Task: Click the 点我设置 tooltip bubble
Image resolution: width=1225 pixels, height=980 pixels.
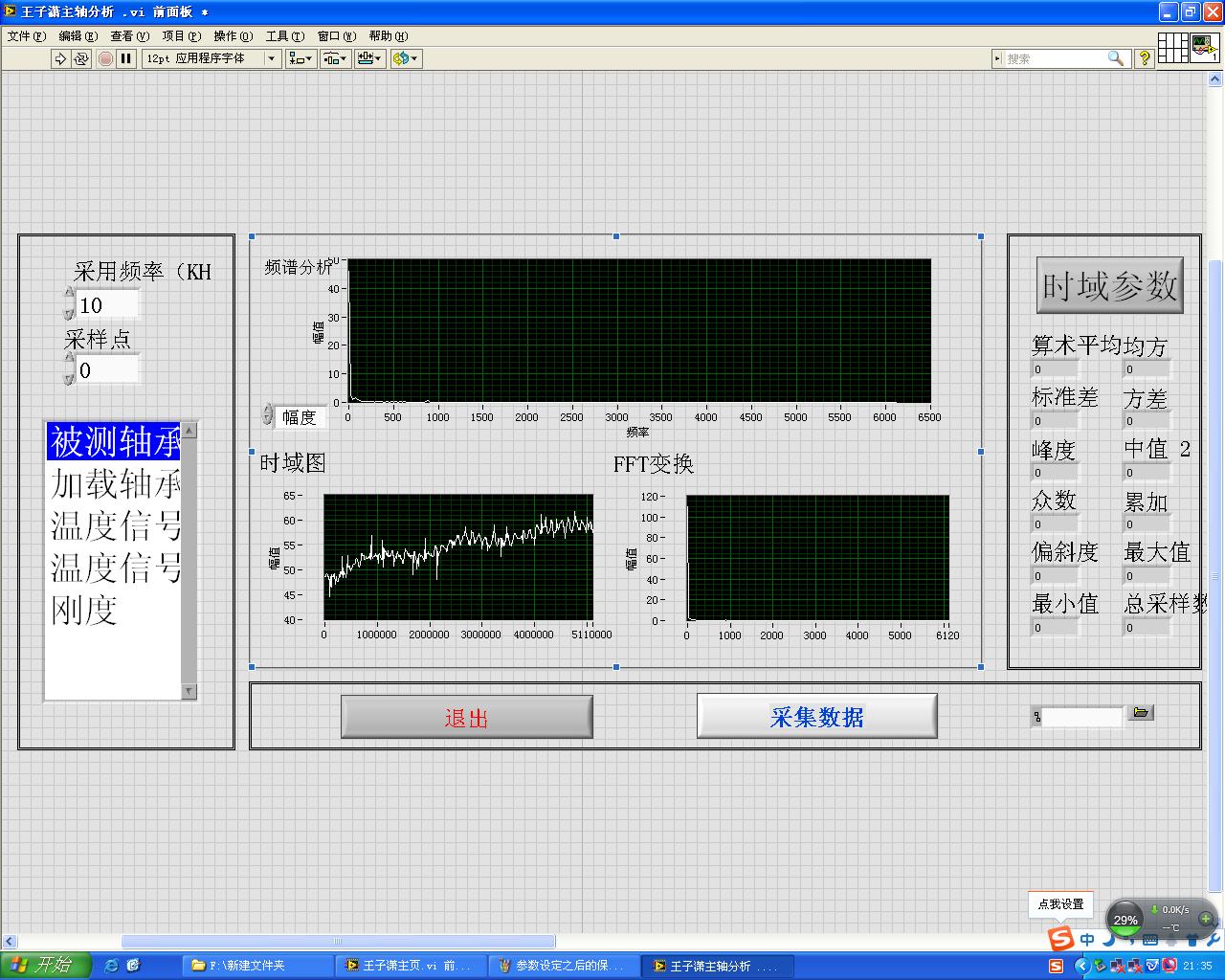Action: (1060, 903)
